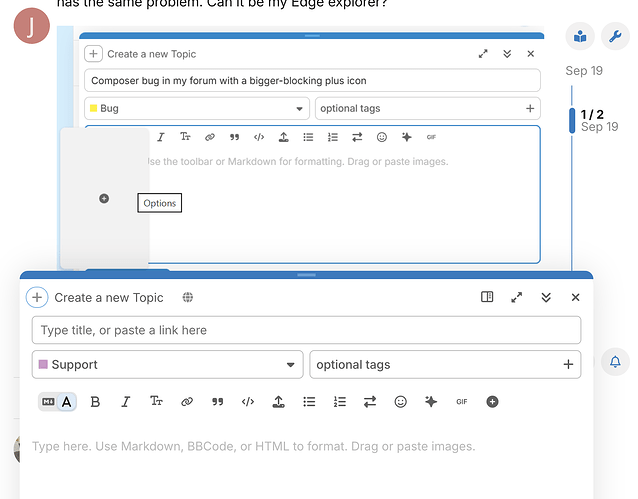
Task: Toggle Markdown or rich text editor mode
Action: pyautogui.click(x=57, y=402)
